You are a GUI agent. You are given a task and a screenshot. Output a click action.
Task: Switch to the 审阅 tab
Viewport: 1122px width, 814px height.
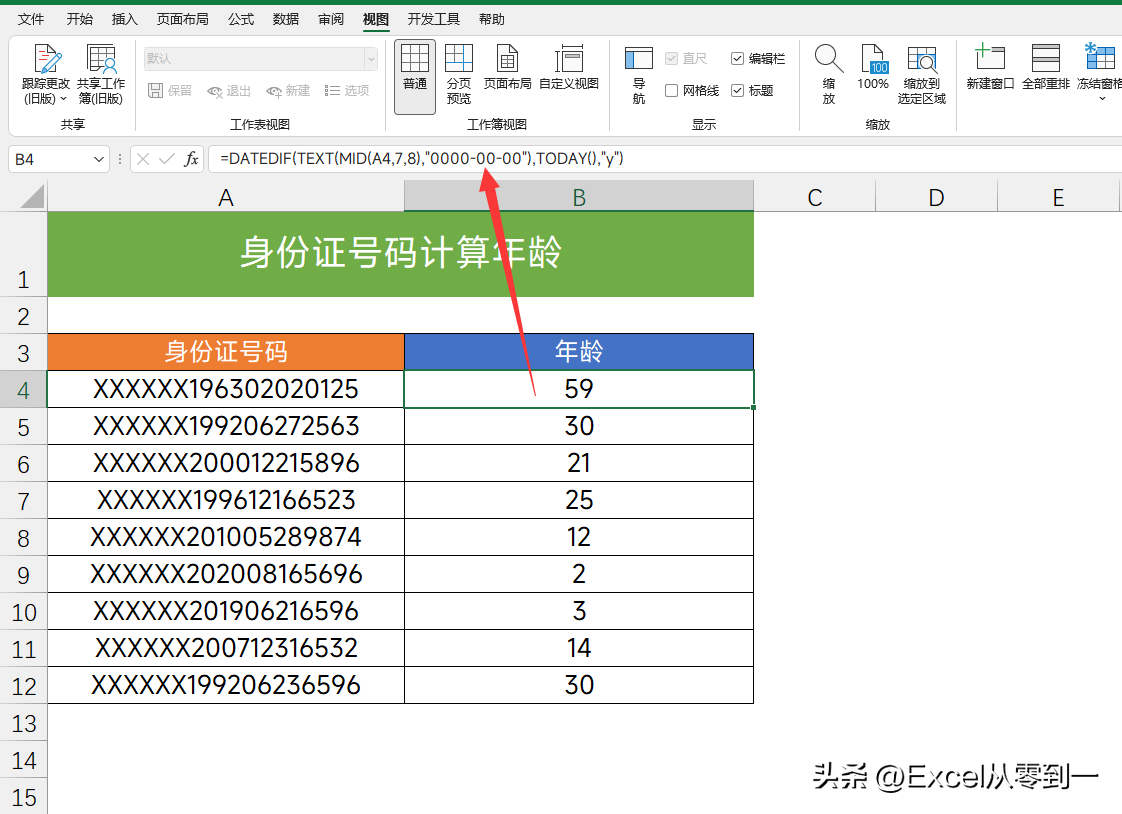coord(331,19)
